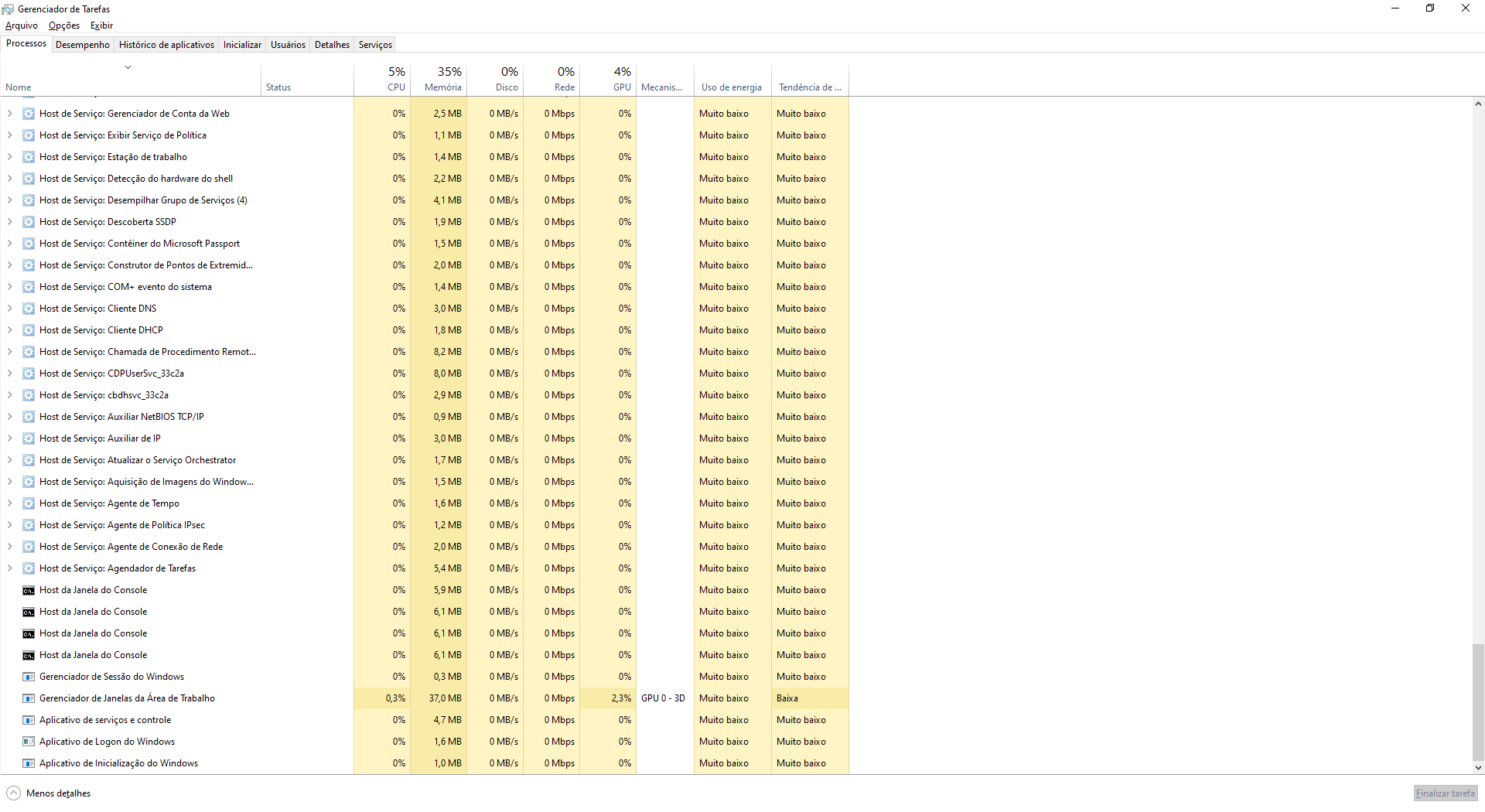
Task: Click the Exibir Serviço de Política gear icon
Action: click(29, 135)
